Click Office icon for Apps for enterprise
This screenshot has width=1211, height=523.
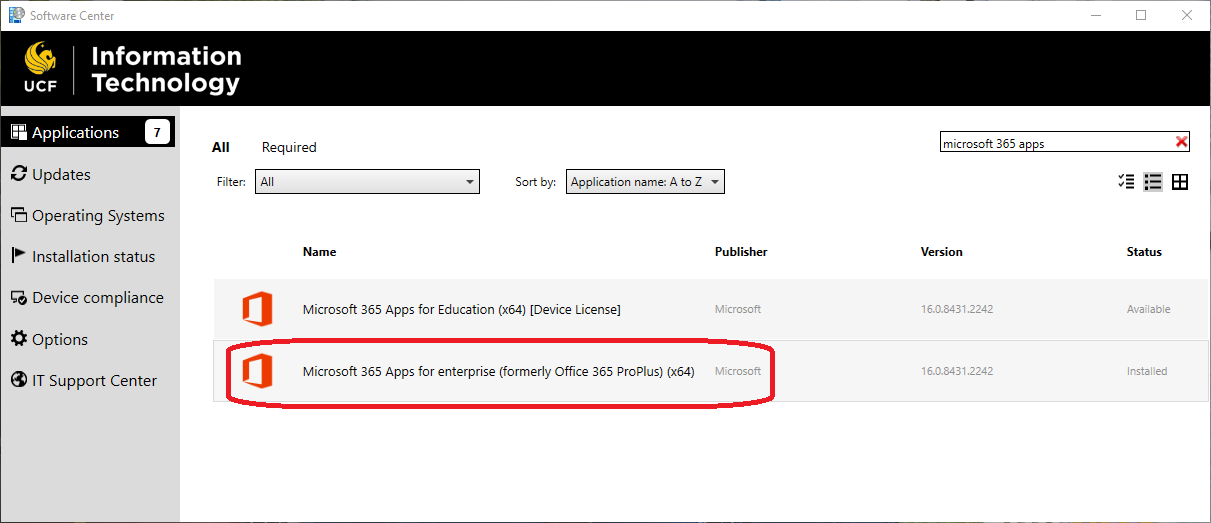click(x=257, y=371)
